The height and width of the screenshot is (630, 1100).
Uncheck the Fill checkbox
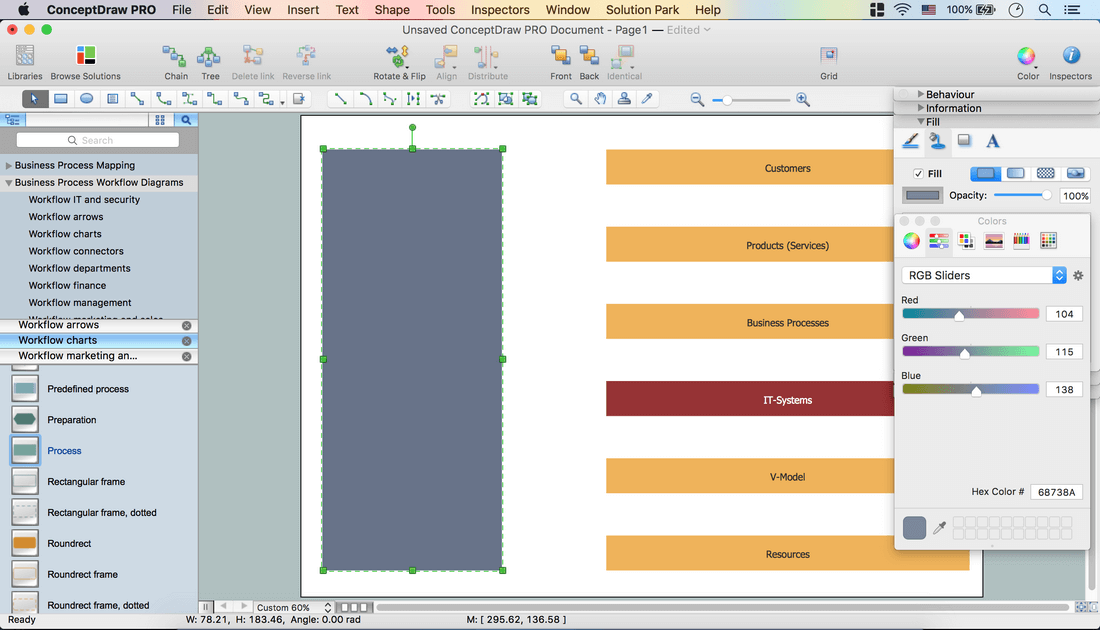coord(918,174)
